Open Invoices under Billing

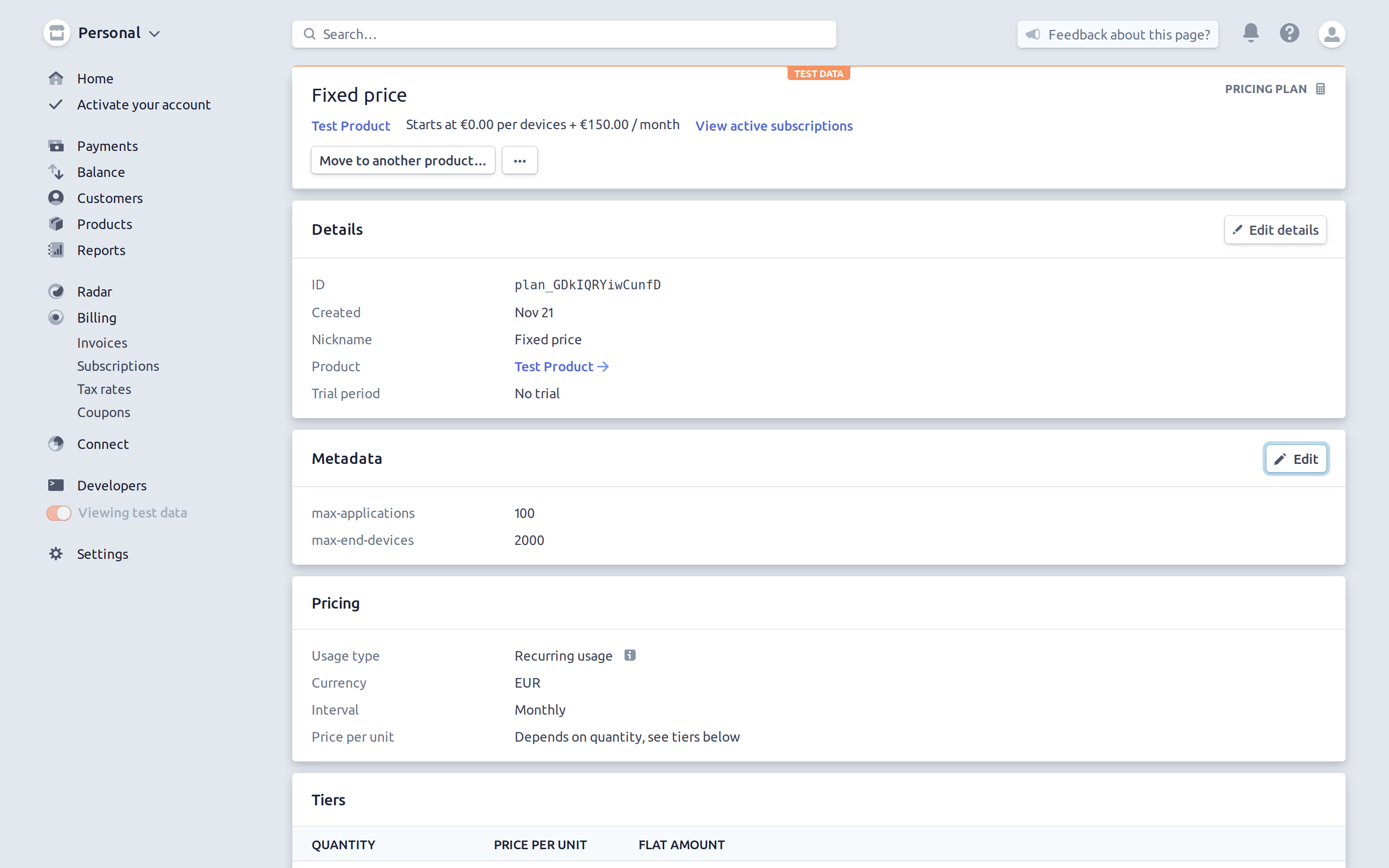pyautogui.click(x=102, y=343)
